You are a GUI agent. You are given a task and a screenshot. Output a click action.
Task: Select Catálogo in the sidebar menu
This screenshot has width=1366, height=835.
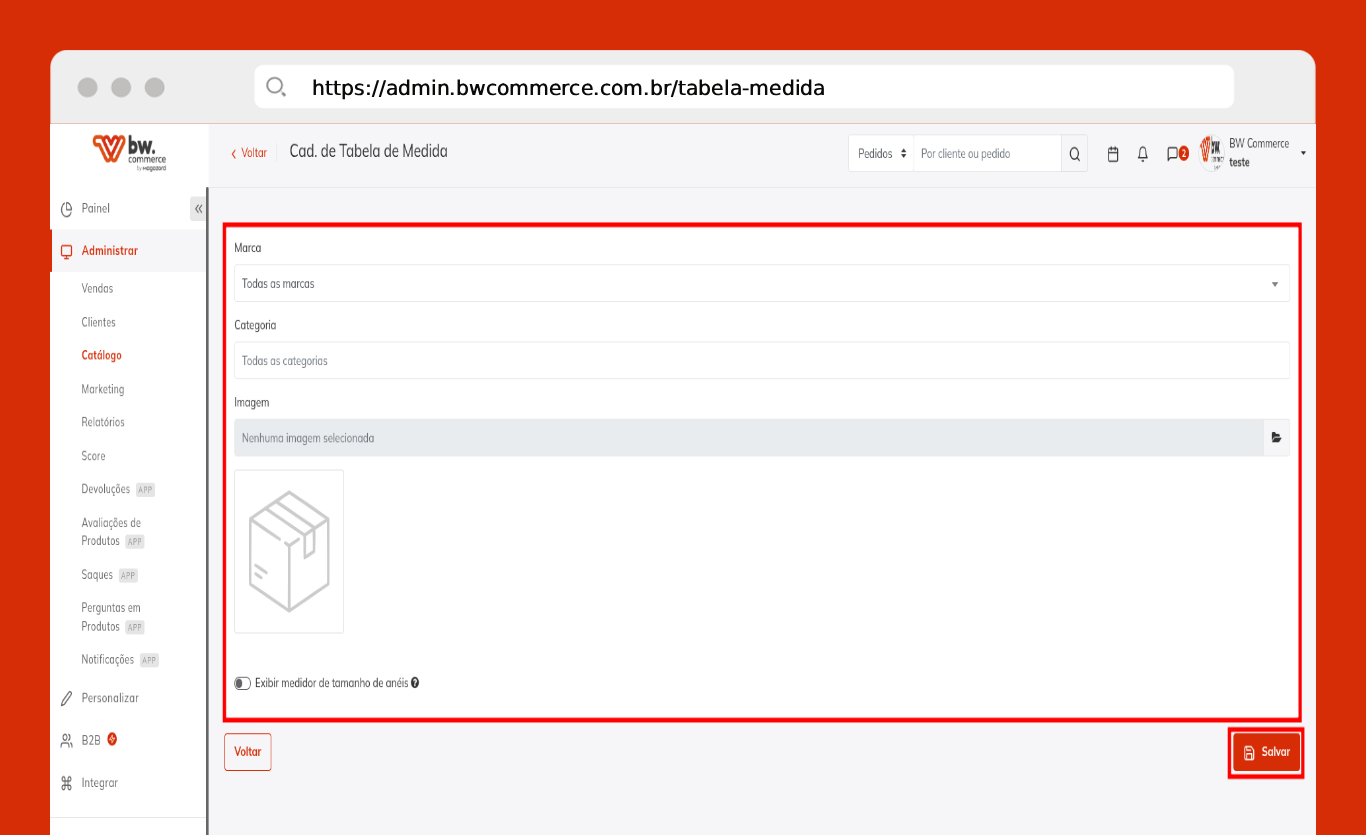tap(101, 355)
